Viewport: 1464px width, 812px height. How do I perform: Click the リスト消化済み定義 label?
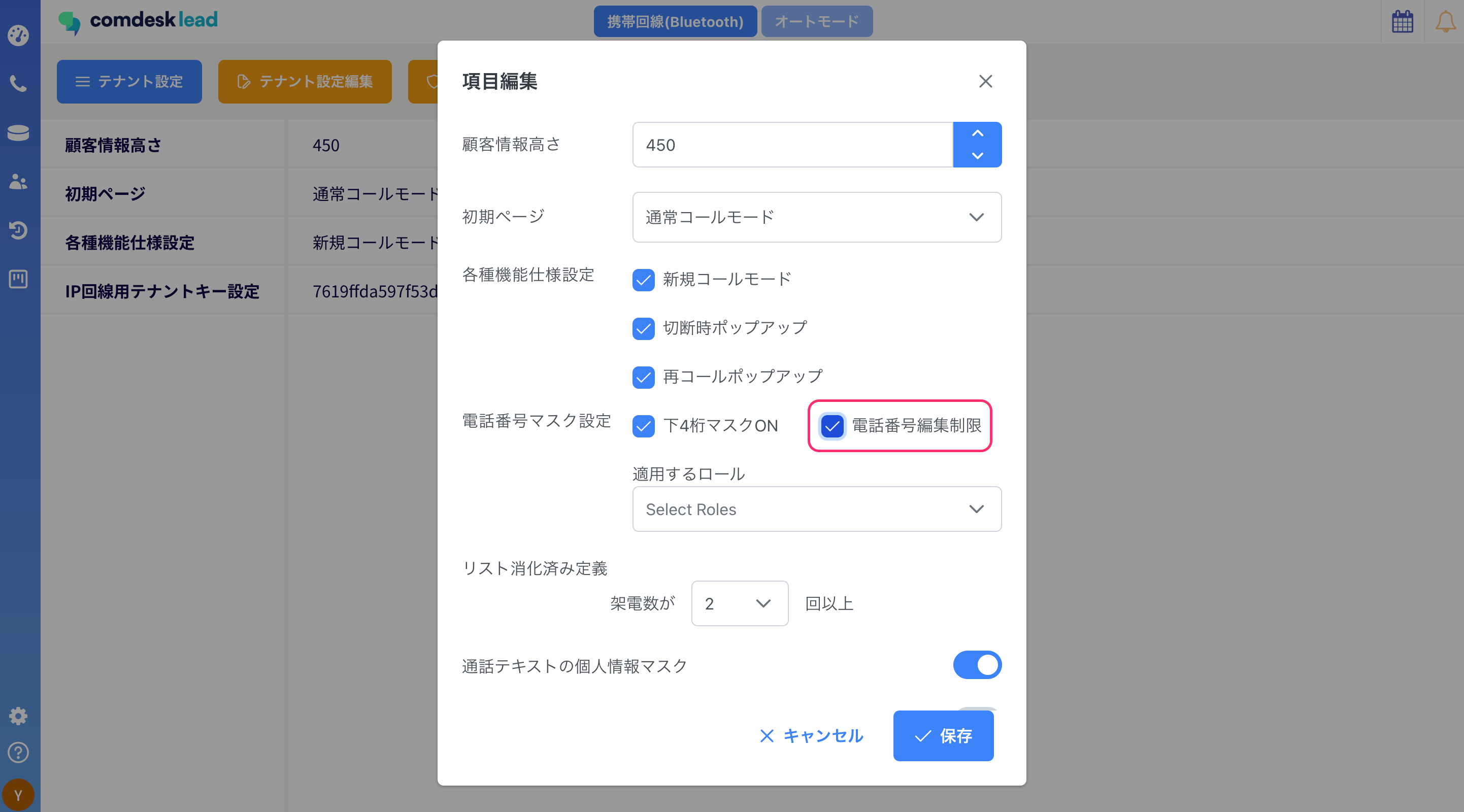(535, 568)
